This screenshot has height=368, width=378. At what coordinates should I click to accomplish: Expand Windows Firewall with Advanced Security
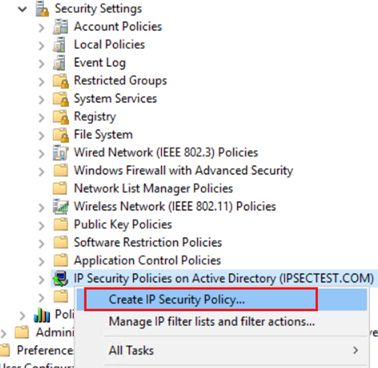(41, 171)
